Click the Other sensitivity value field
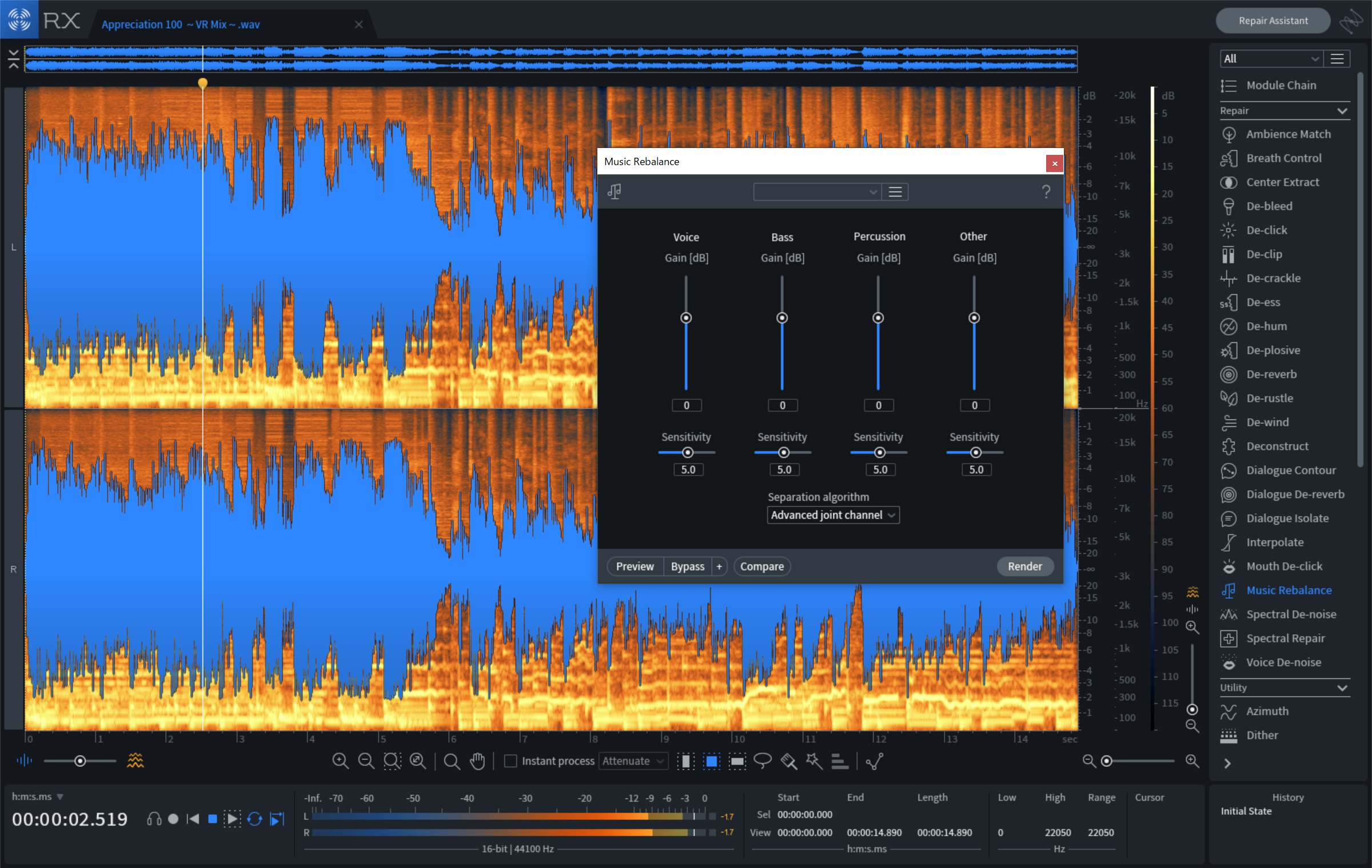 click(x=976, y=470)
